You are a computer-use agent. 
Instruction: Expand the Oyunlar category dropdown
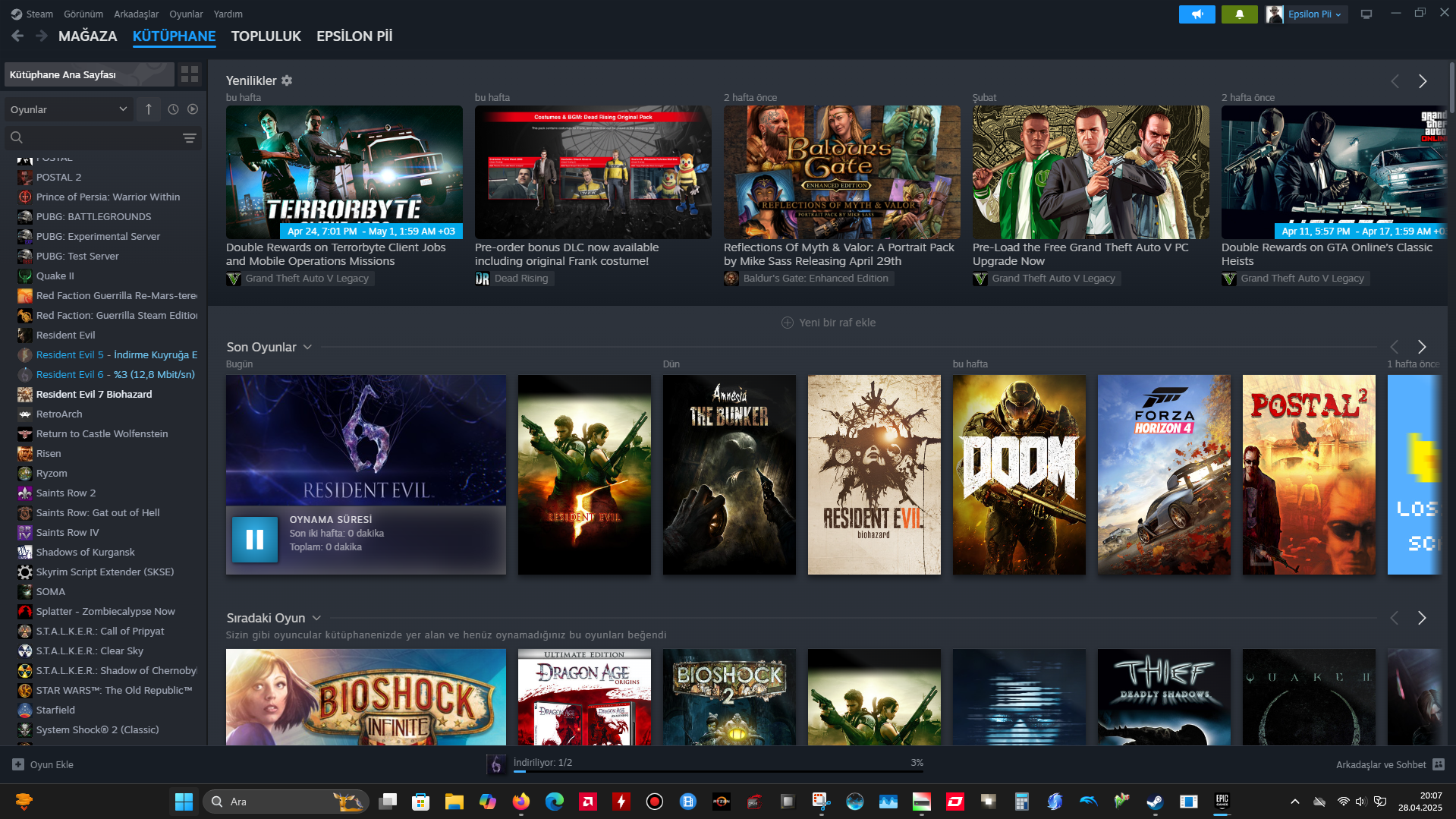[69, 109]
